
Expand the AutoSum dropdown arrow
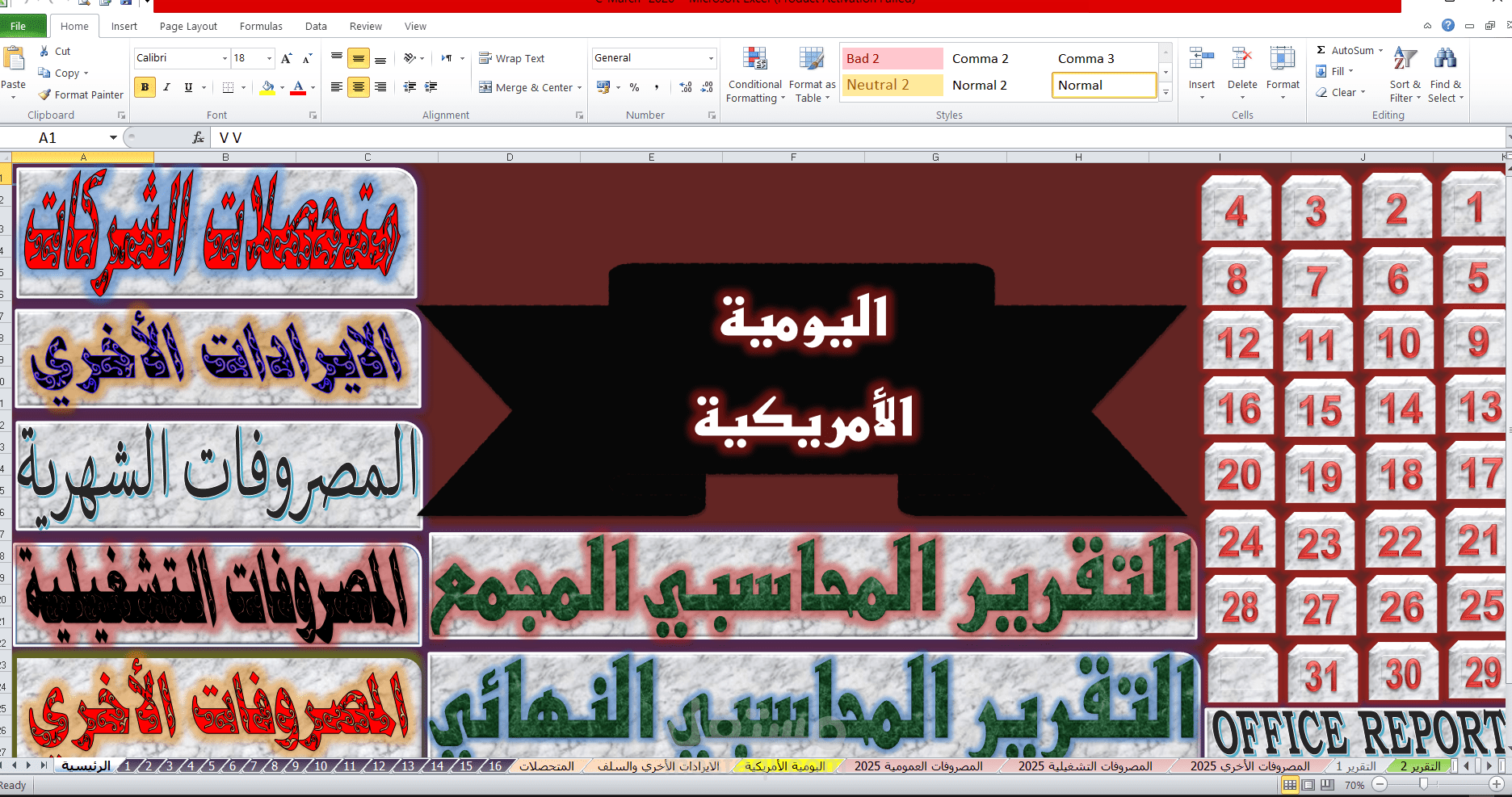click(1380, 50)
